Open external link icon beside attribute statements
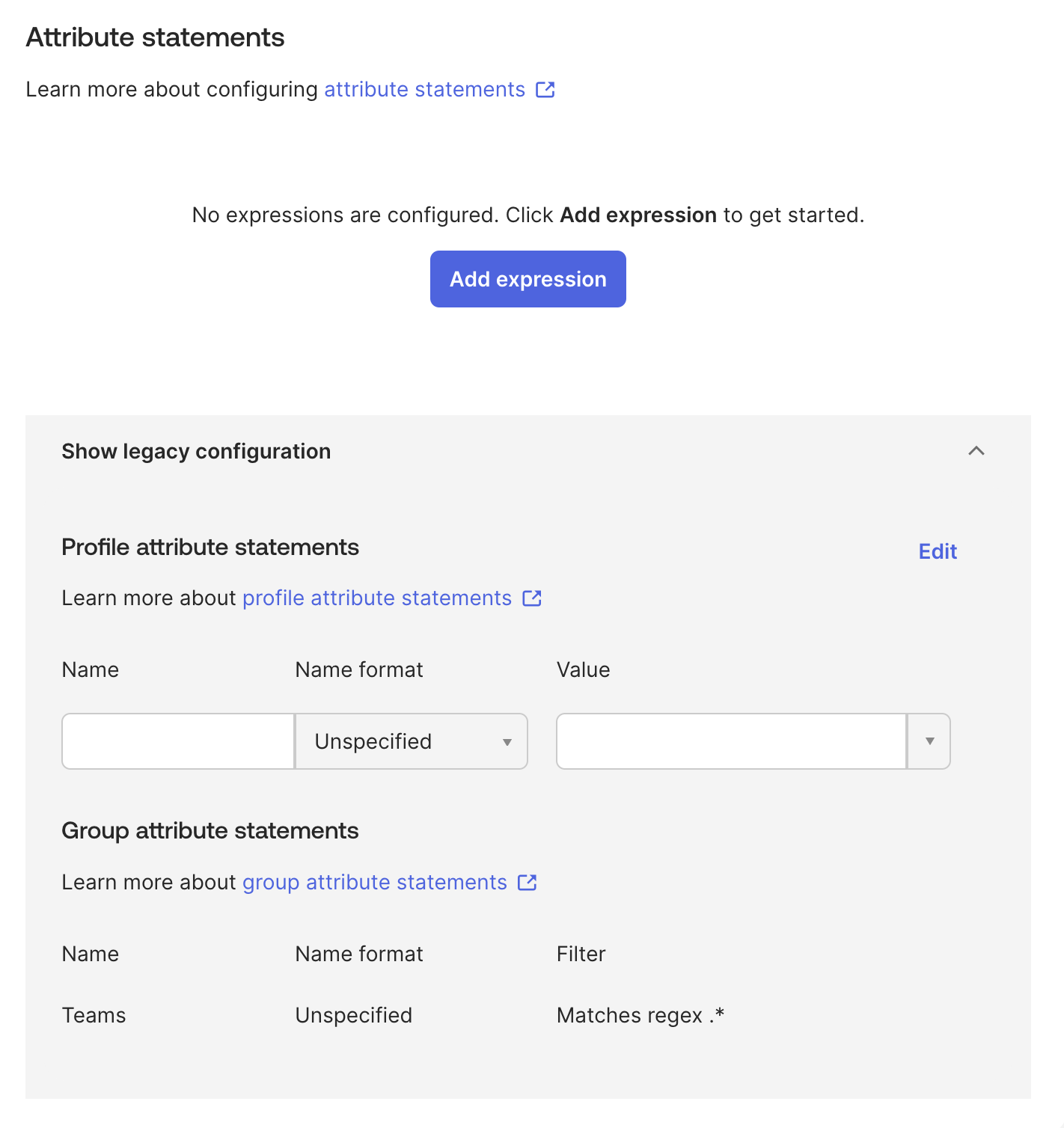 545,90
